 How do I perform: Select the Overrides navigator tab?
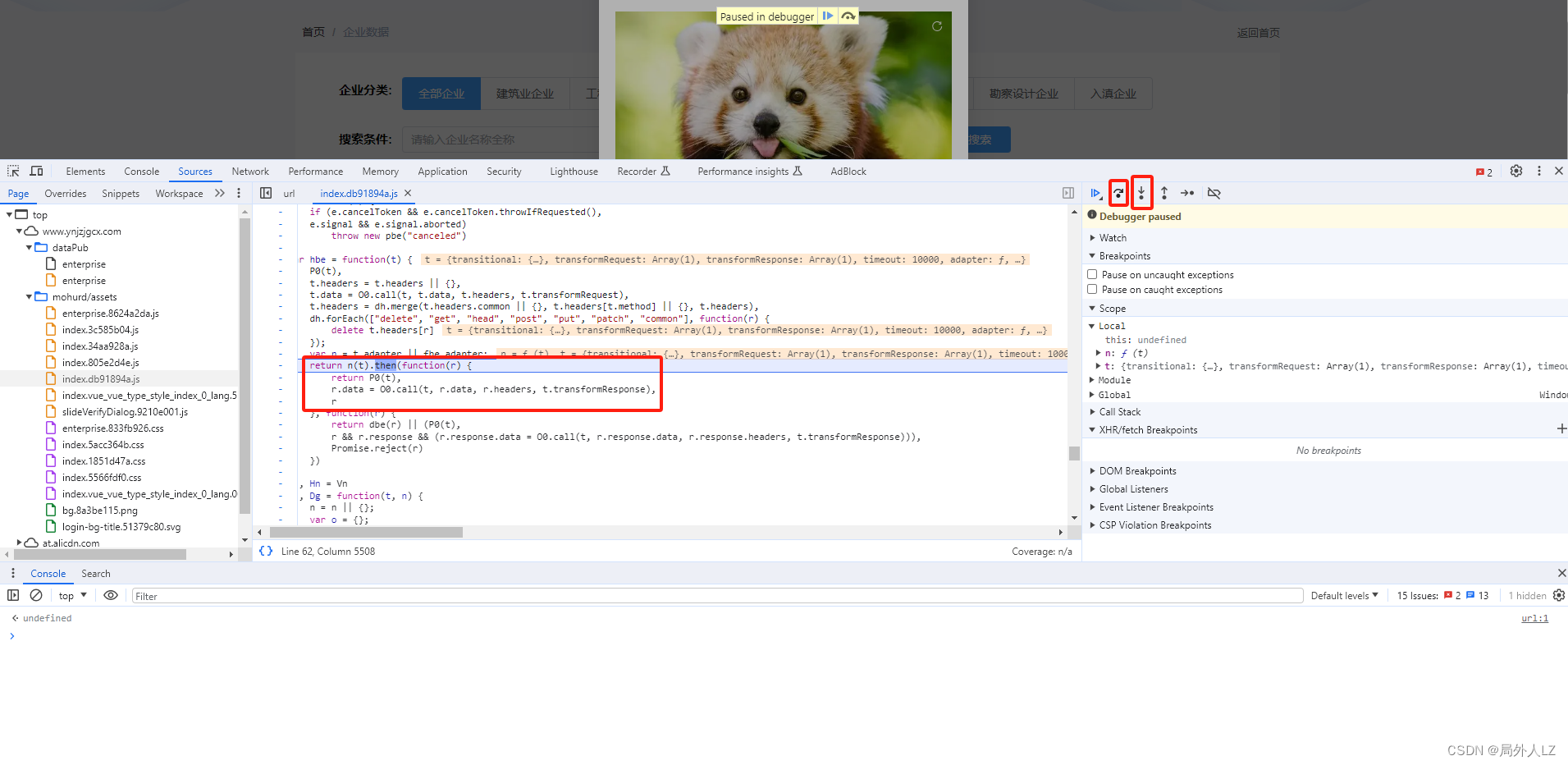coord(66,193)
